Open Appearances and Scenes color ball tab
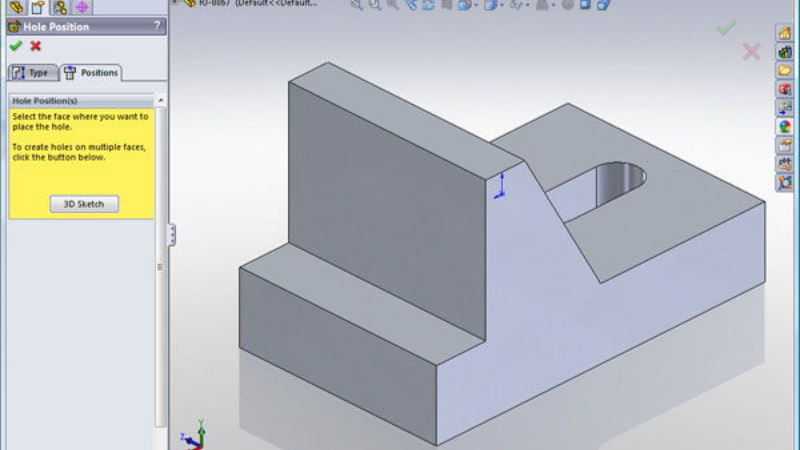The height and width of the screenshot is (450, 800). tap(785, 127)
